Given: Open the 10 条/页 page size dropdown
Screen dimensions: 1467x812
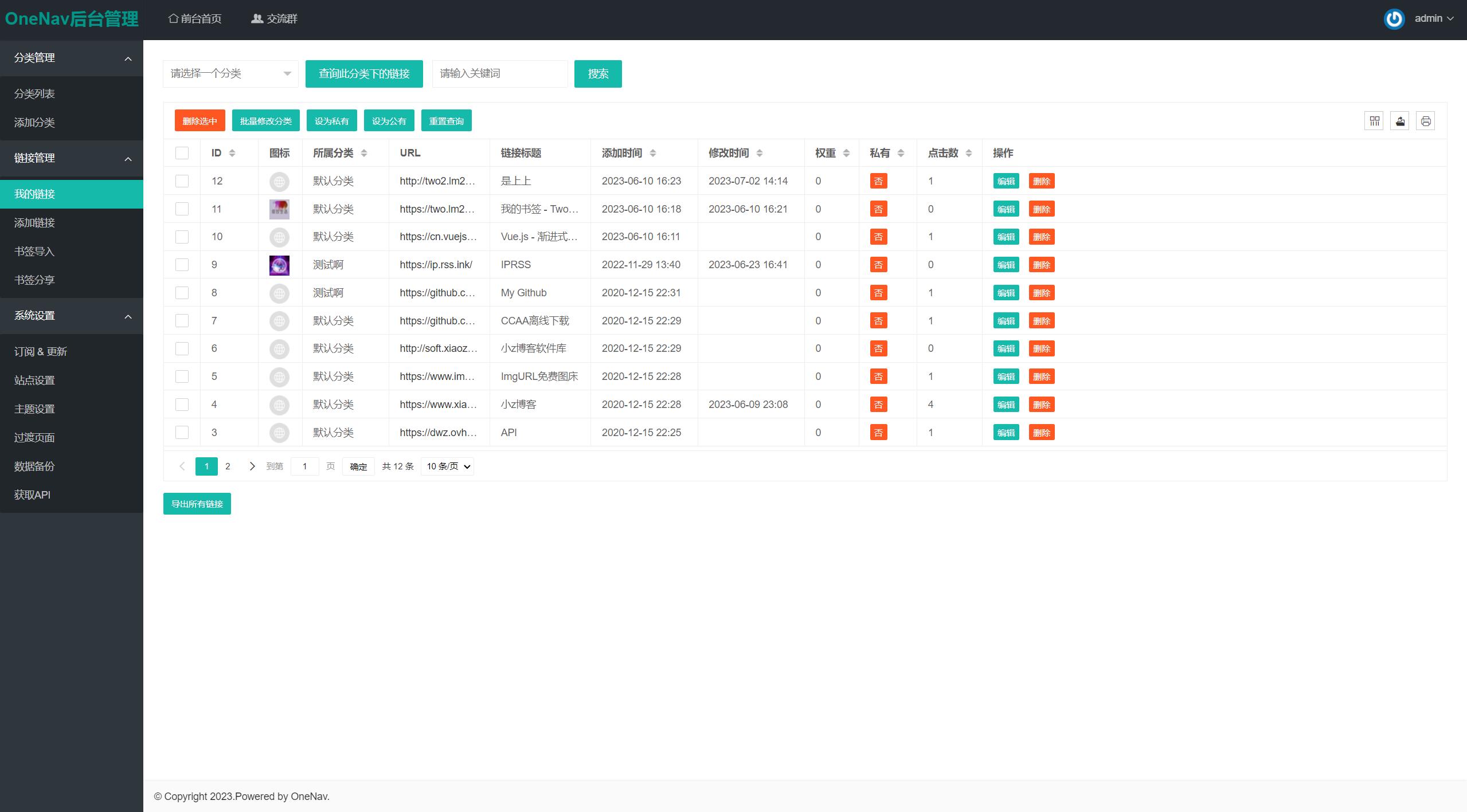Looking at the screenshot, I should 448,466.
